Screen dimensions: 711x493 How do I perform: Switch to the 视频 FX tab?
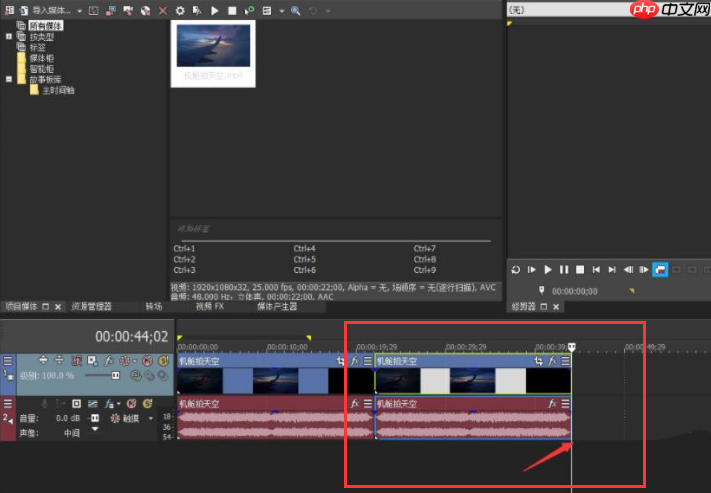tap(209, 306)
